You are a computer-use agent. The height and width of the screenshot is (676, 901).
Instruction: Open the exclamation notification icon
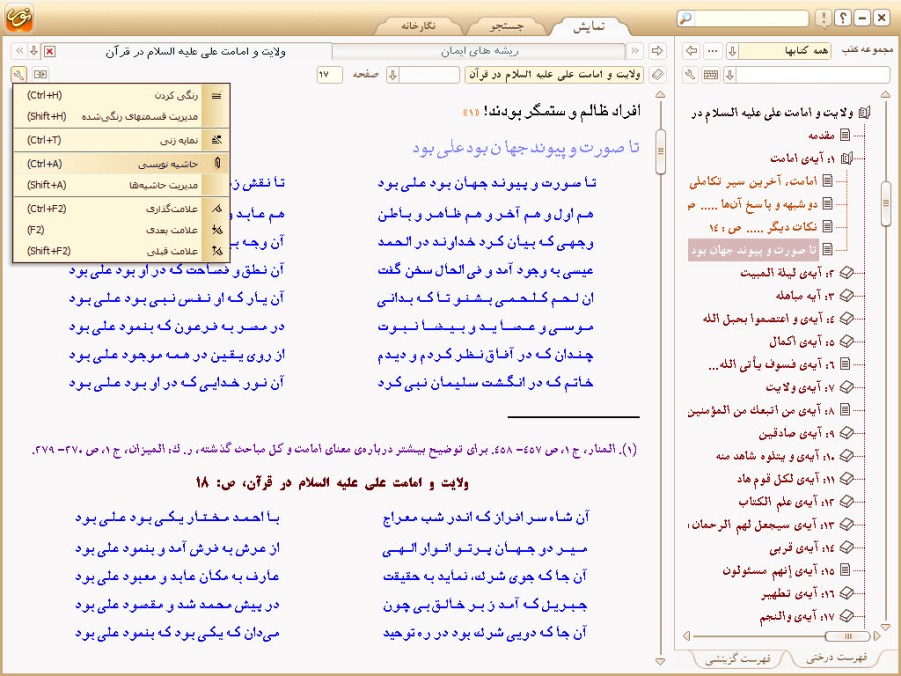point(824,18)
